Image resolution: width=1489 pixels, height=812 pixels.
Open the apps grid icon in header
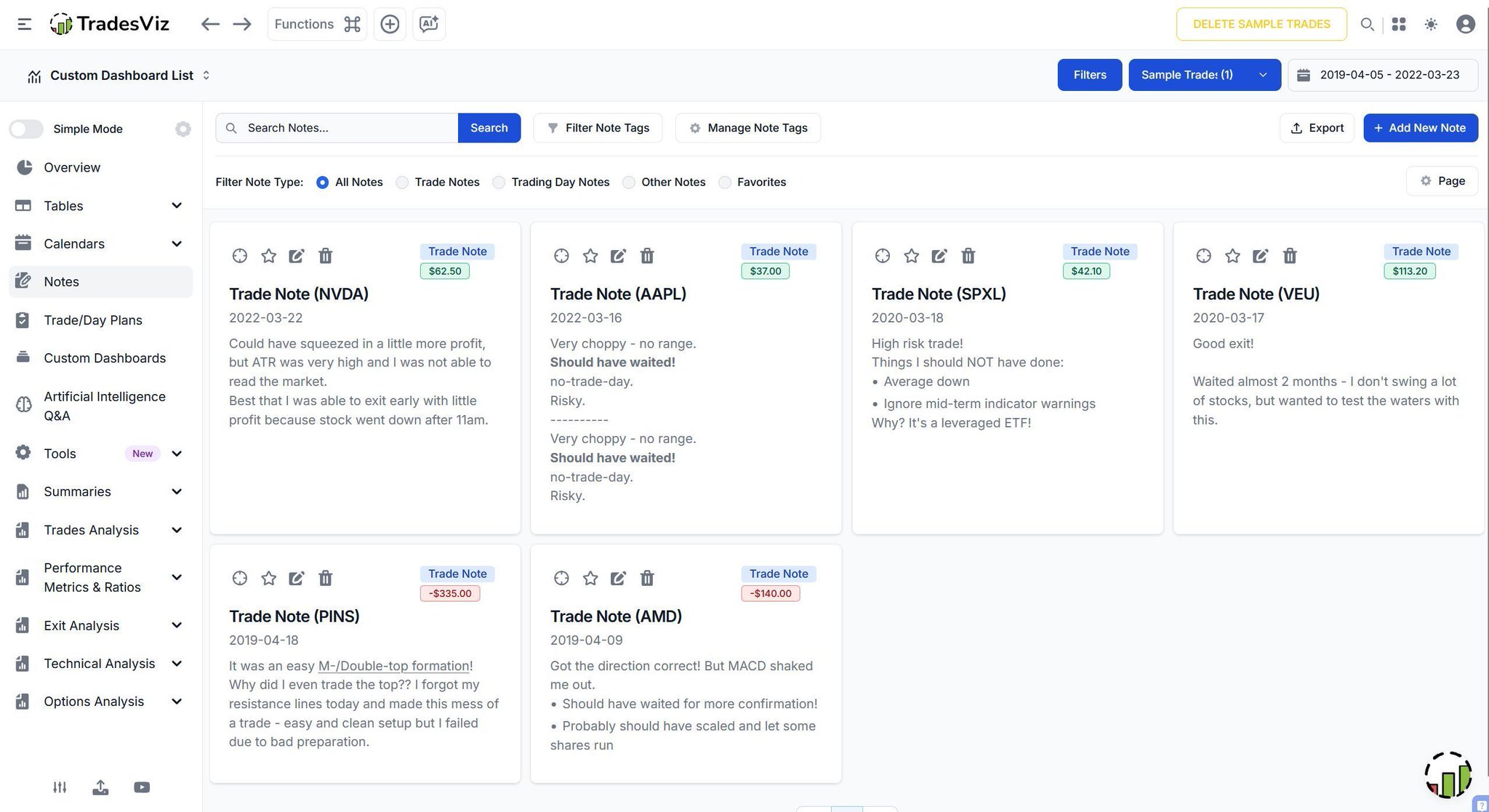[1399, 24]
